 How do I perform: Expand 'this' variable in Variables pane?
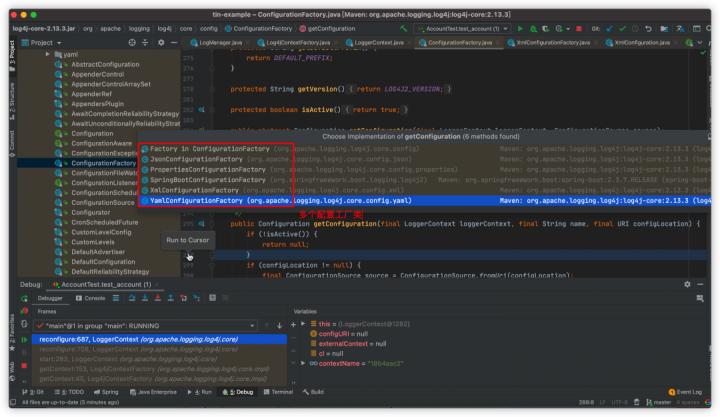point(303,324)
